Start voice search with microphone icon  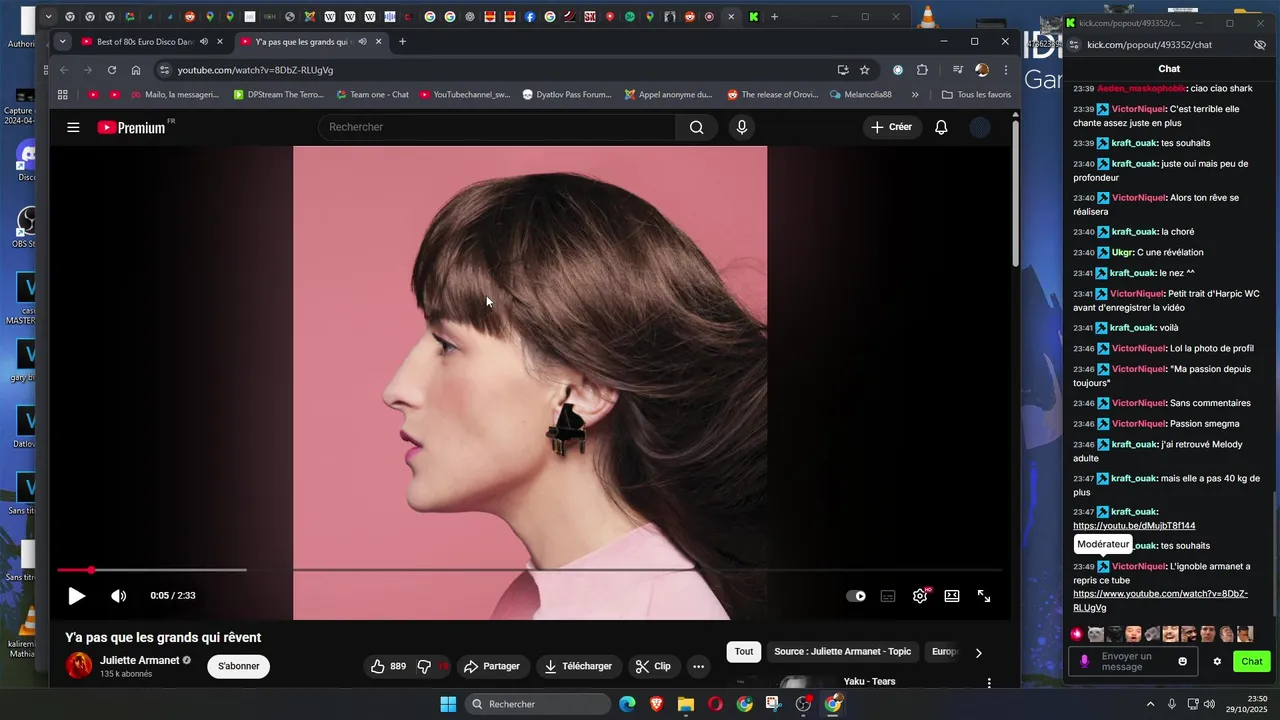click(x=741, y=127)
